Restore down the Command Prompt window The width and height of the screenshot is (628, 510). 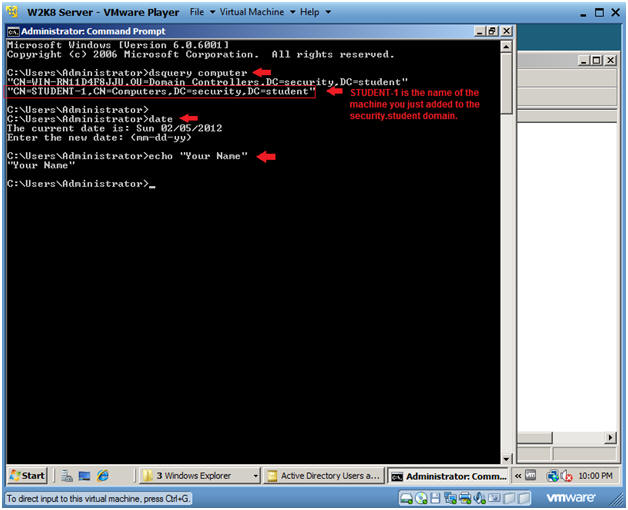pos(492,31)
